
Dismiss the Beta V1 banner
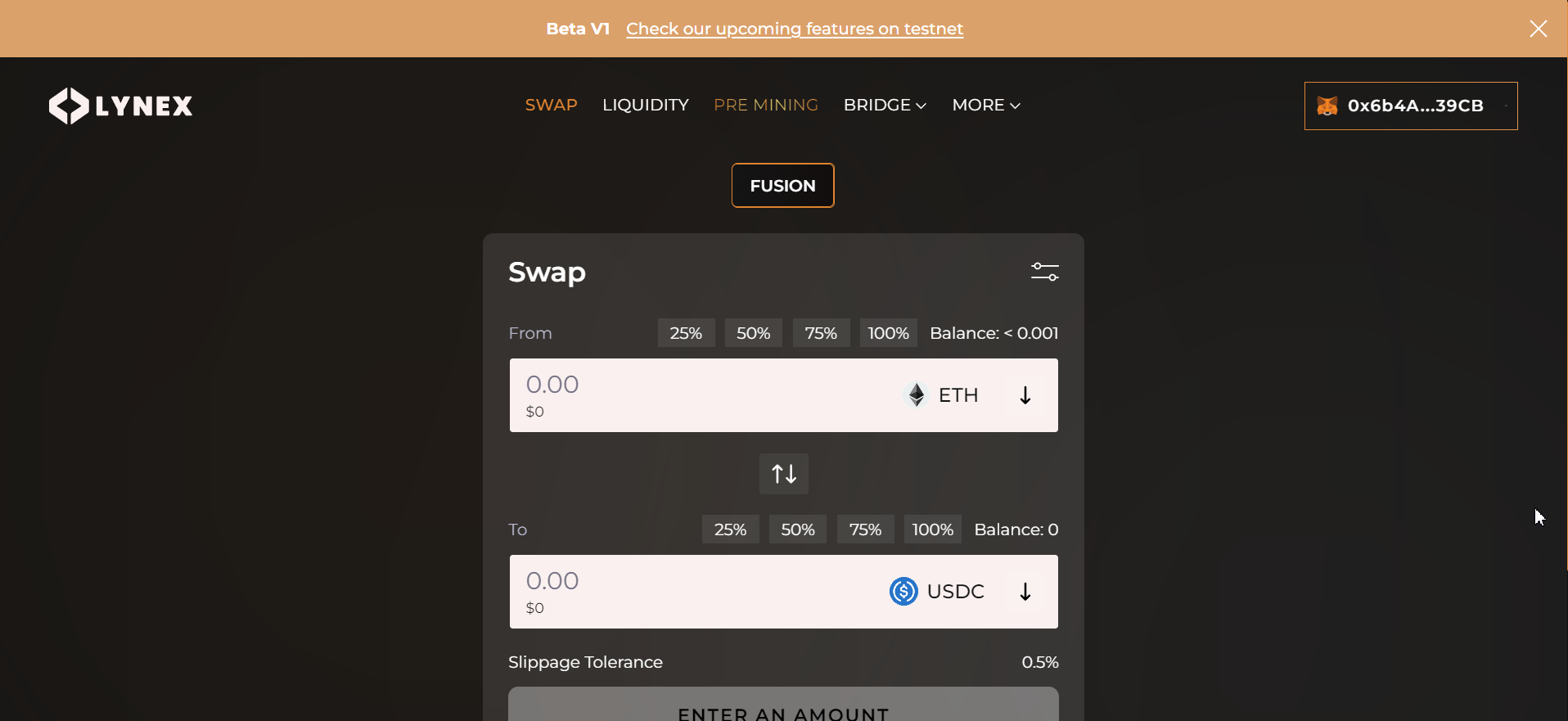pos(1538,29)
